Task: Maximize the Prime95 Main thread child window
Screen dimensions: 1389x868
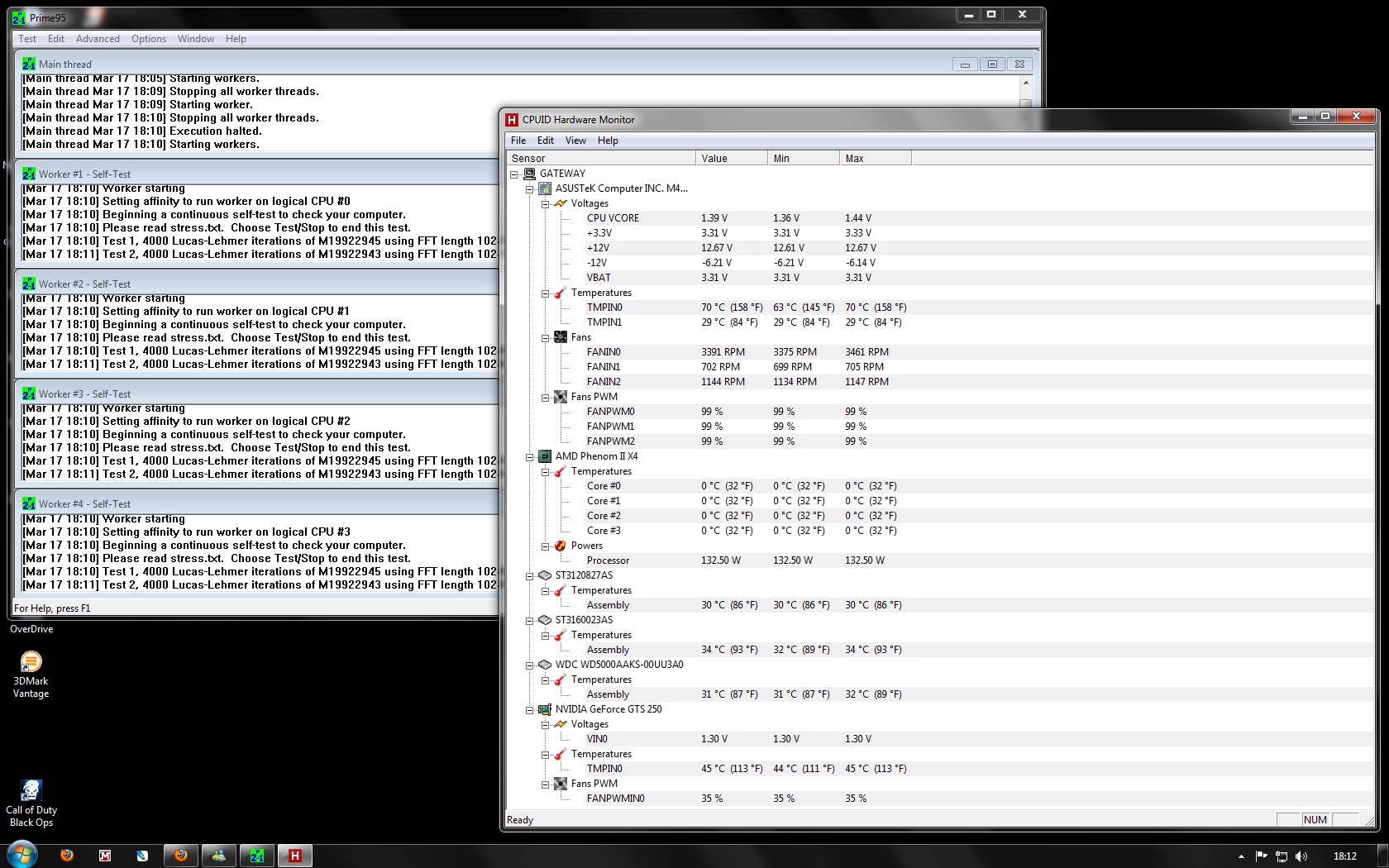Action: [992, 64]
